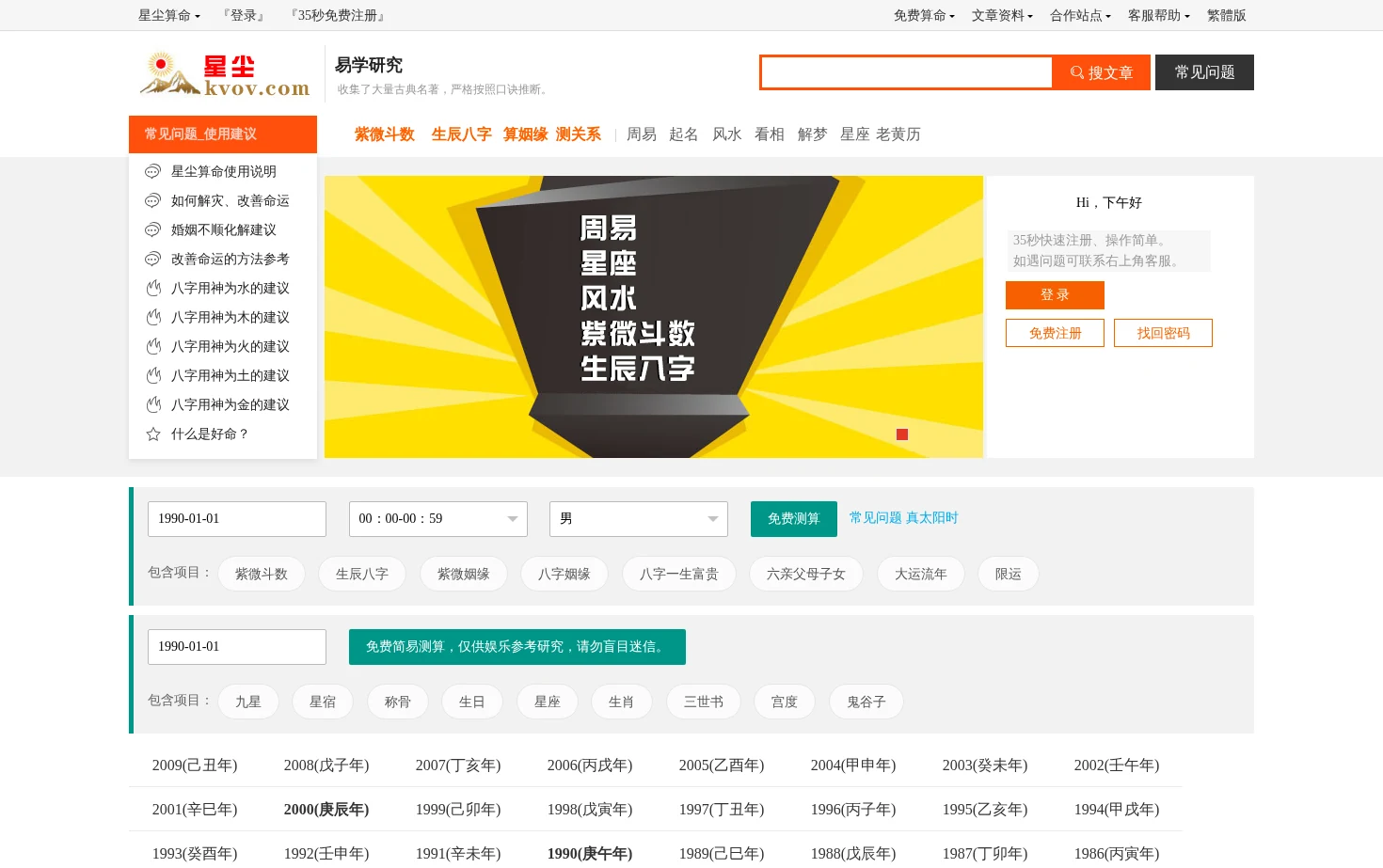Select the 大运流年 pill tag
1383x868 pixels.
point(921,574)
